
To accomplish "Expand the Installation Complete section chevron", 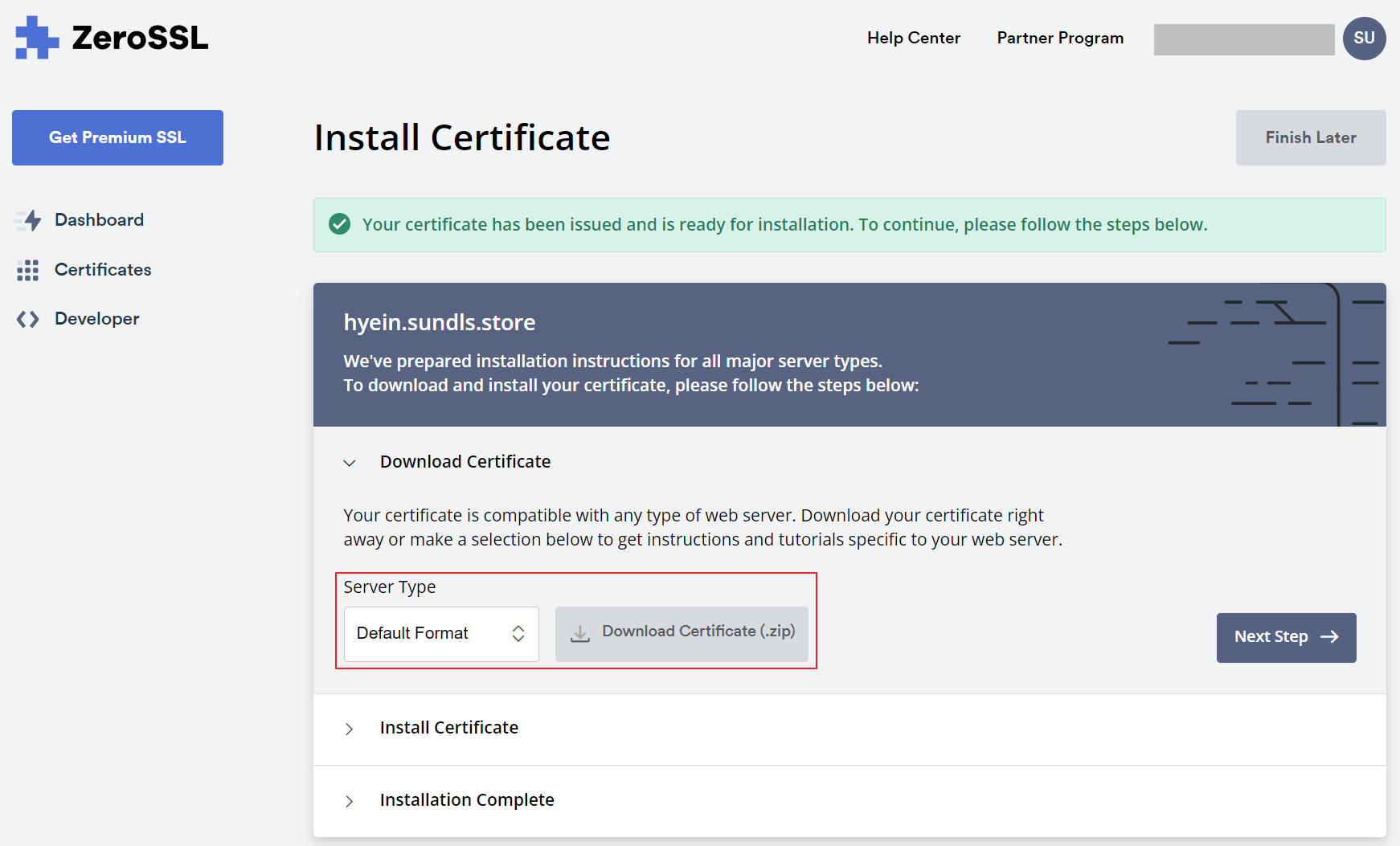I will click(x=350, y=801).
